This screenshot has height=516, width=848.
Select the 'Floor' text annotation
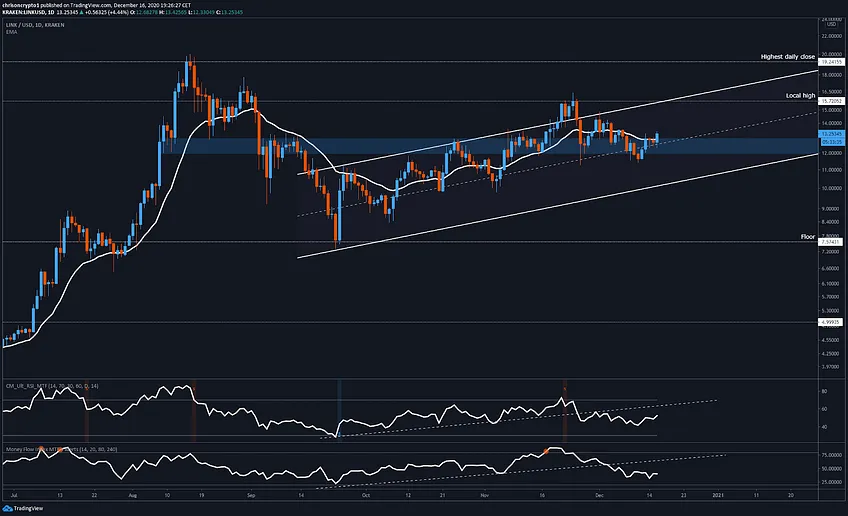click(x=808, y=237)
